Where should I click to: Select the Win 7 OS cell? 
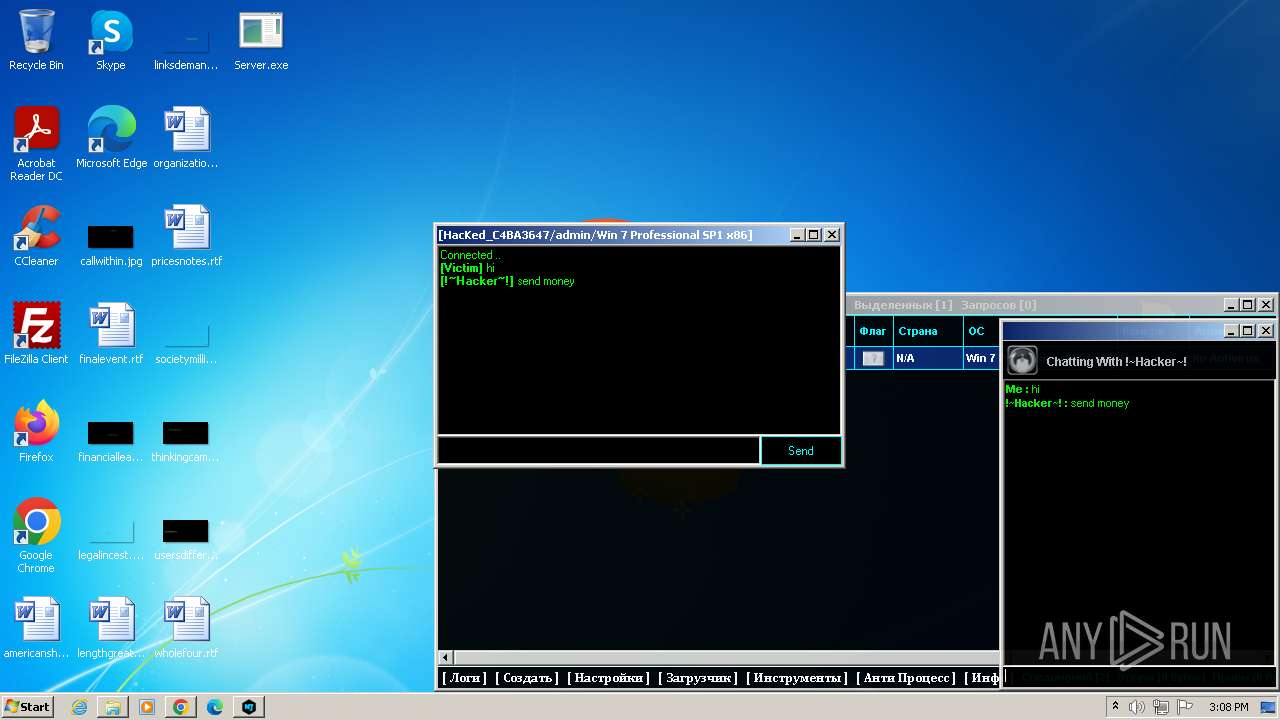pos(980,358)
